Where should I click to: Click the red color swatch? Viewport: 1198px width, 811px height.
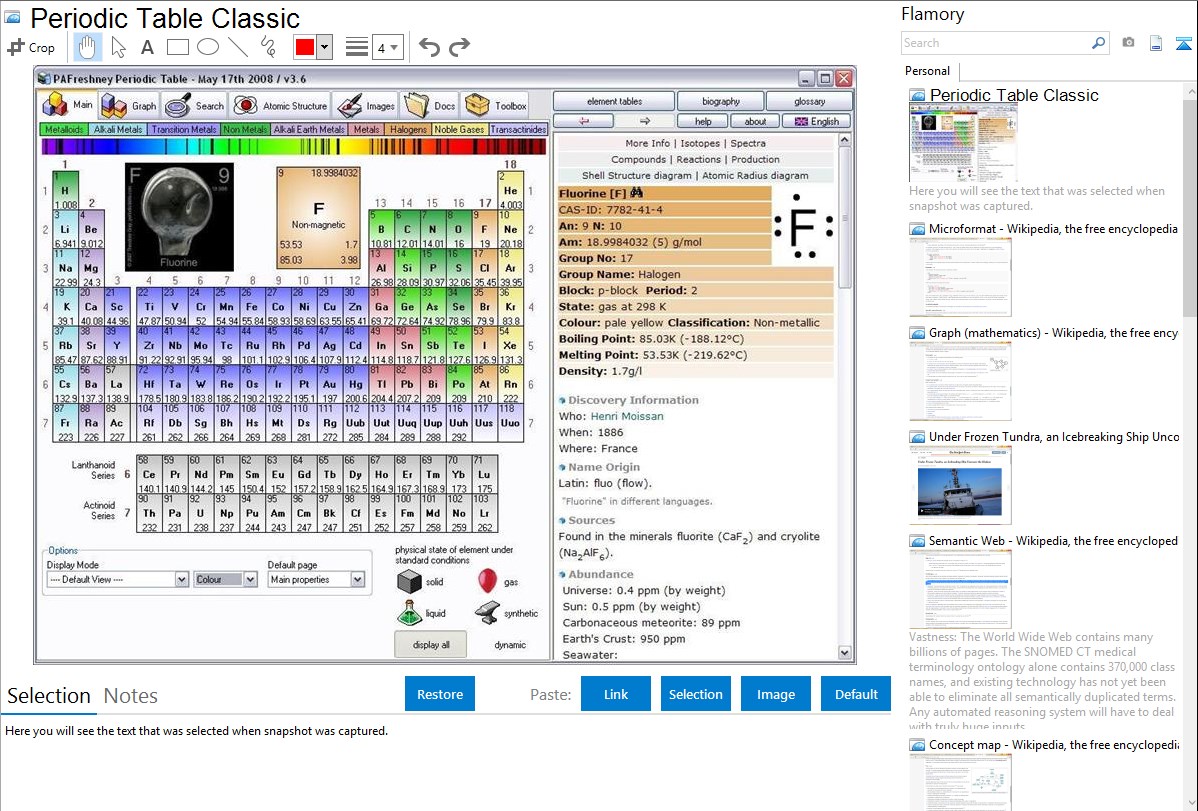pyautogui.click(x=305, y=47)
